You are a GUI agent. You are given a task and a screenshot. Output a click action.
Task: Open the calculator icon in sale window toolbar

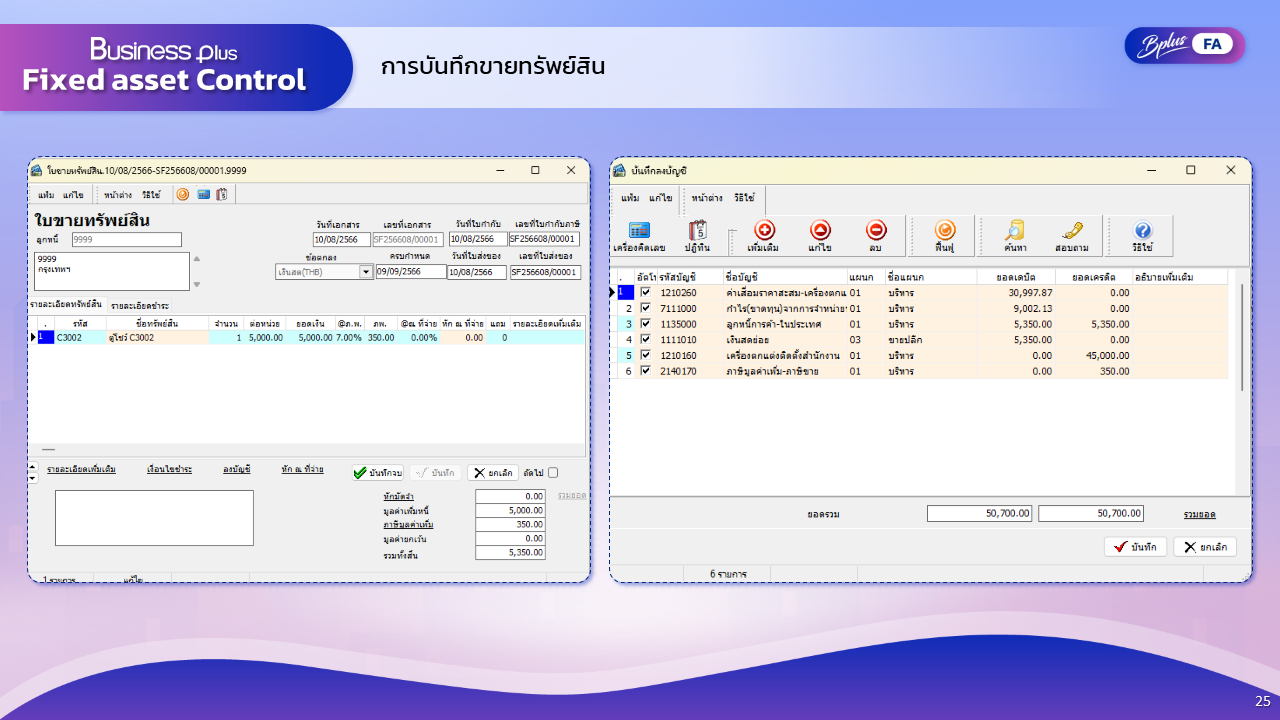203,195
